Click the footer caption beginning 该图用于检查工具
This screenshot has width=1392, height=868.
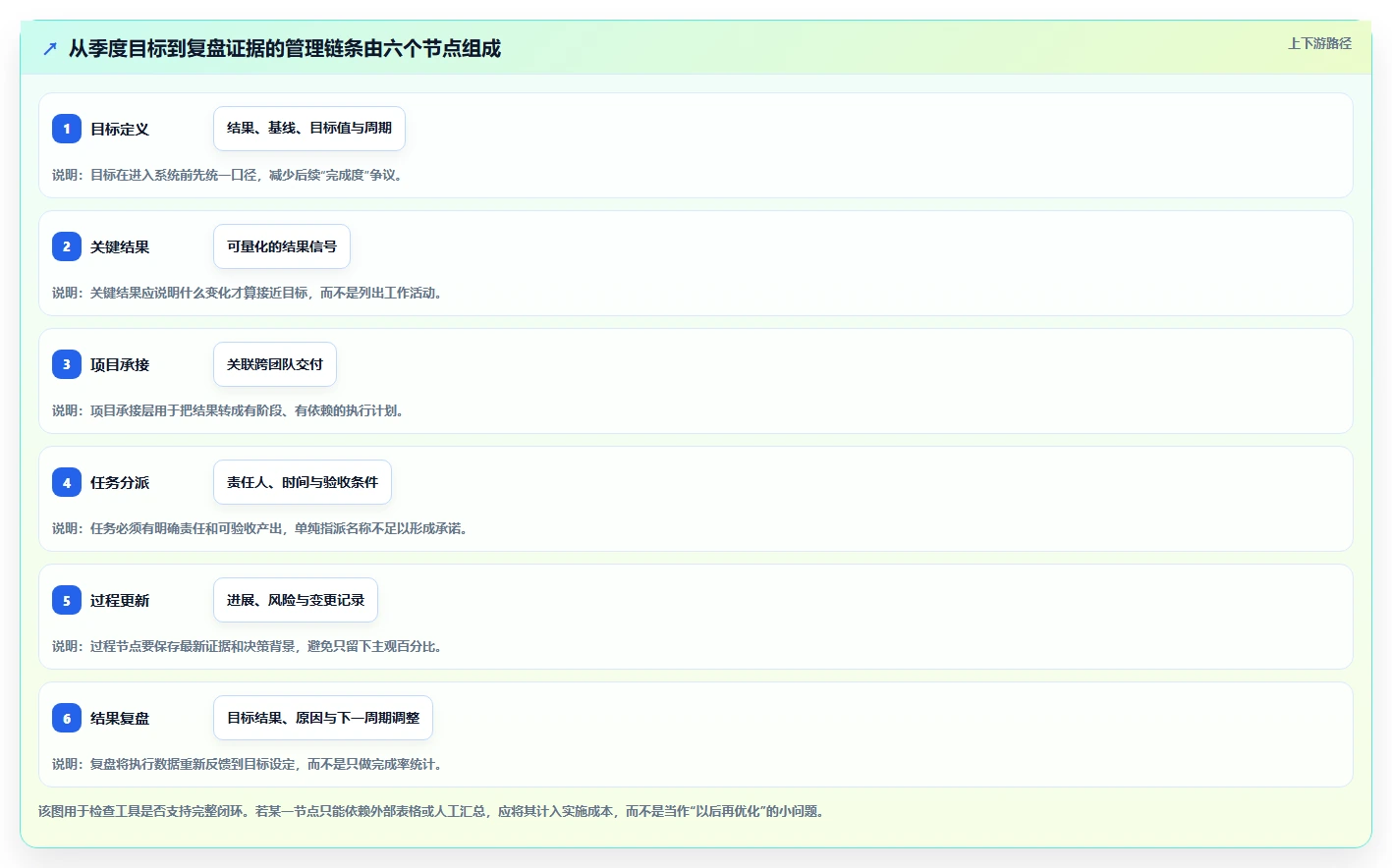point(433,811)
